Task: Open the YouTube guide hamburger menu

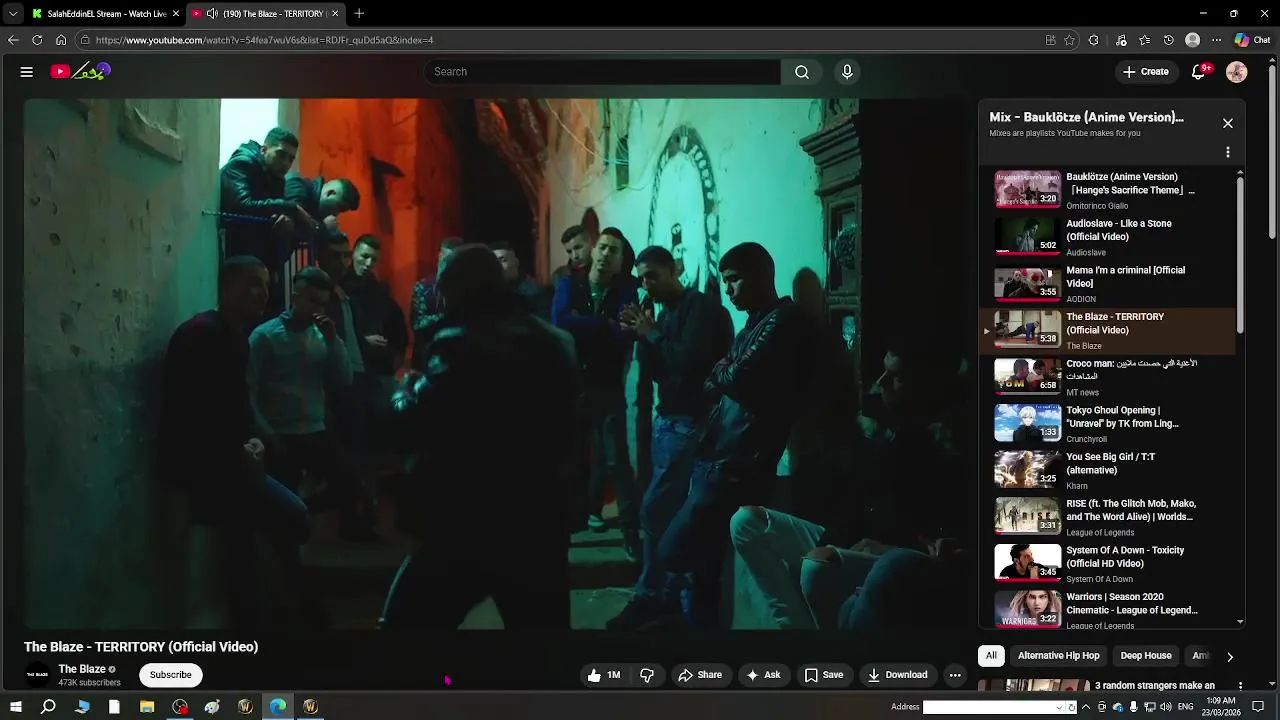Action: pos(27,72)
